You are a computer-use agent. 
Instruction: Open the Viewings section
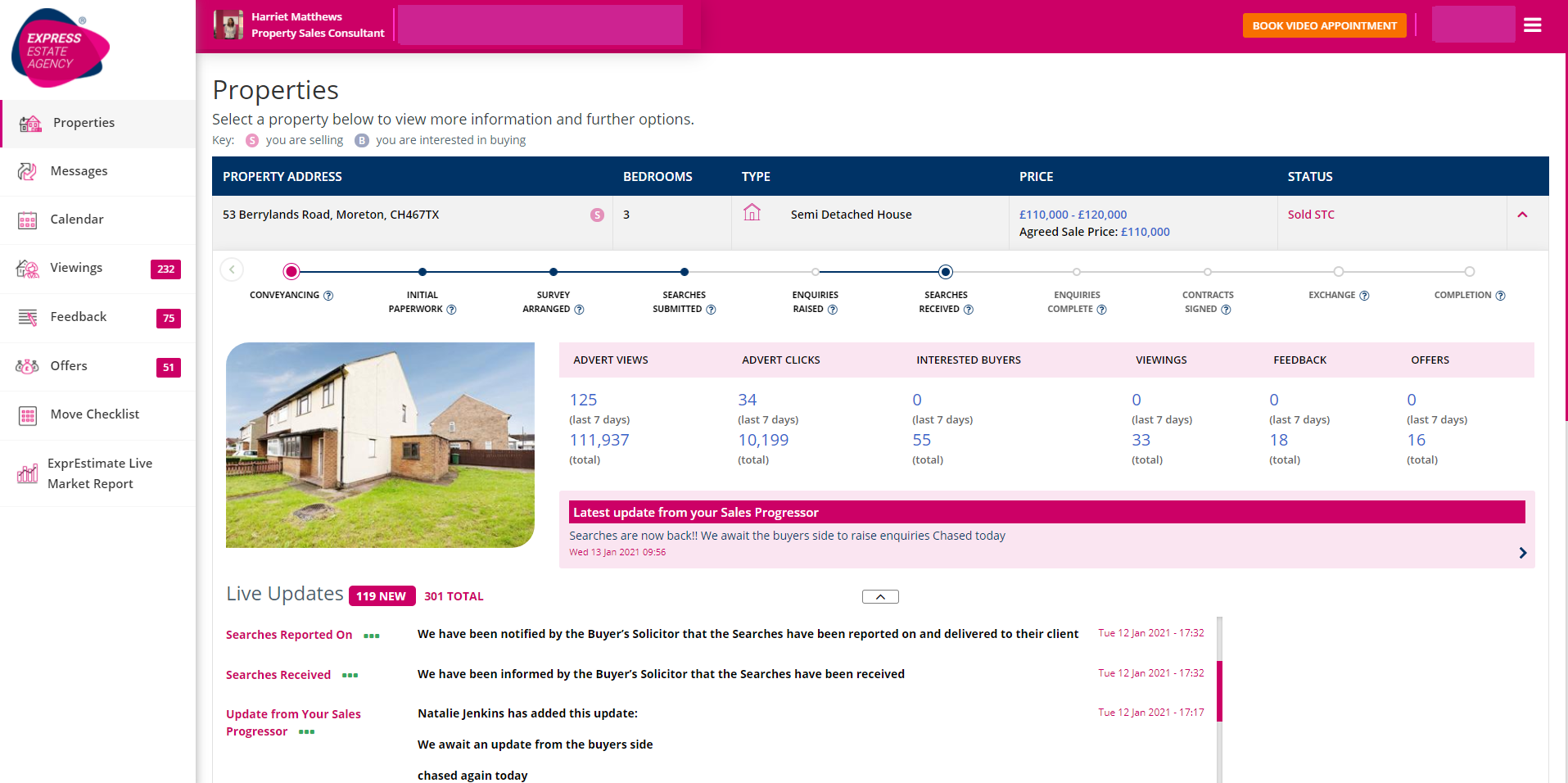(98, 268)
